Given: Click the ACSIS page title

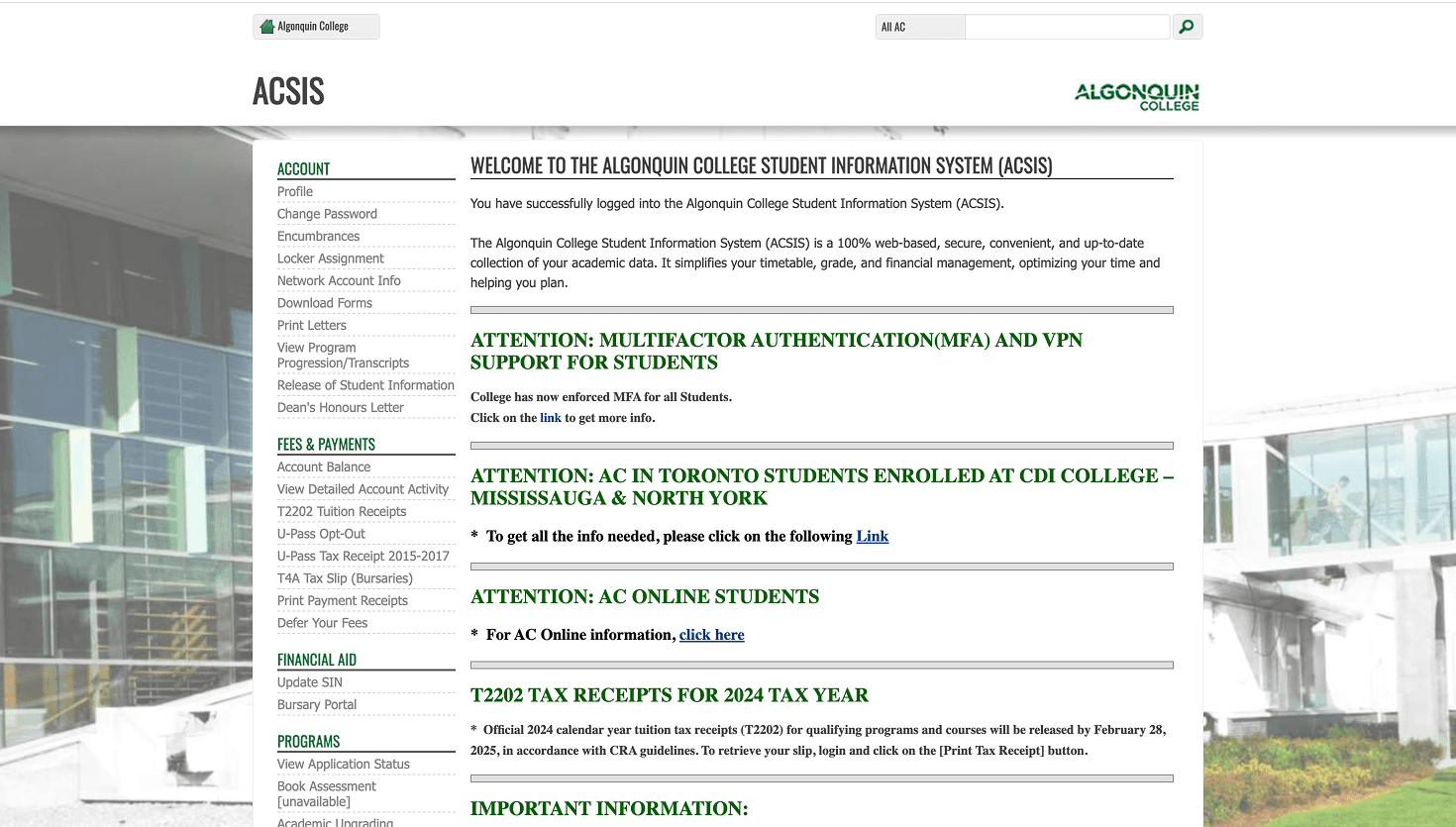Looking at the screenshot, I should 288,91.
